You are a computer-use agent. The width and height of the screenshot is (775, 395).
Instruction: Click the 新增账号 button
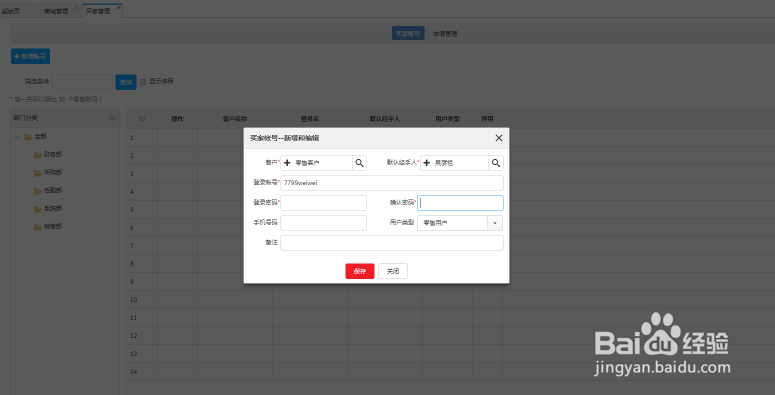point(31,56)
